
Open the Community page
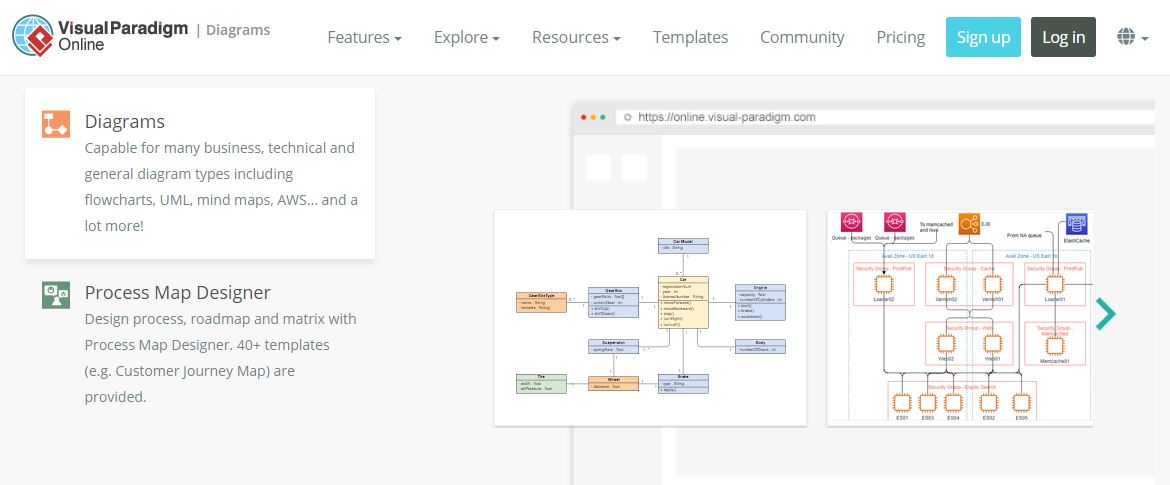[802, 37]
